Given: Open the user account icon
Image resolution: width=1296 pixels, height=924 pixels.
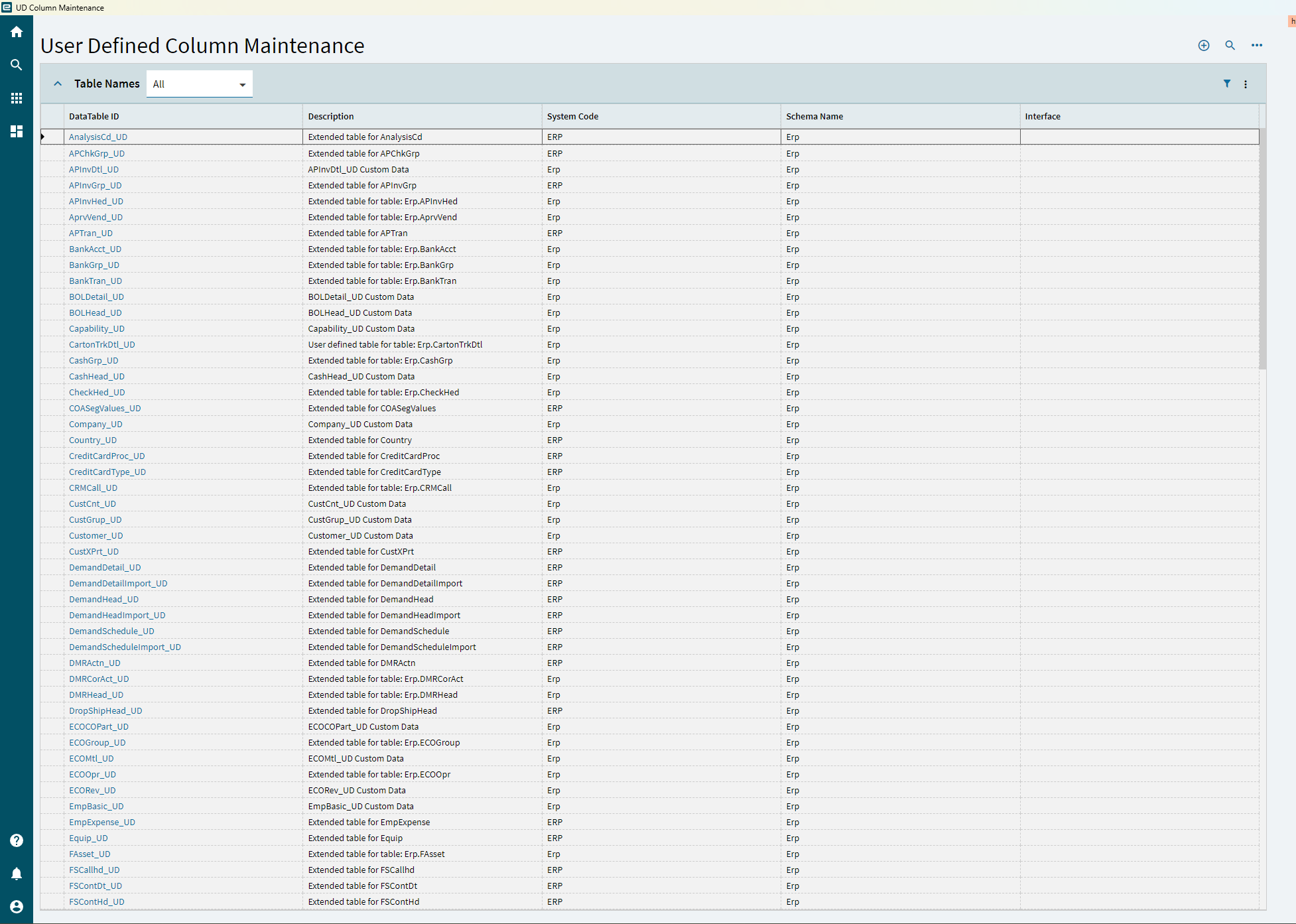Looking at the screenshot, I should [x=17, y=907].
